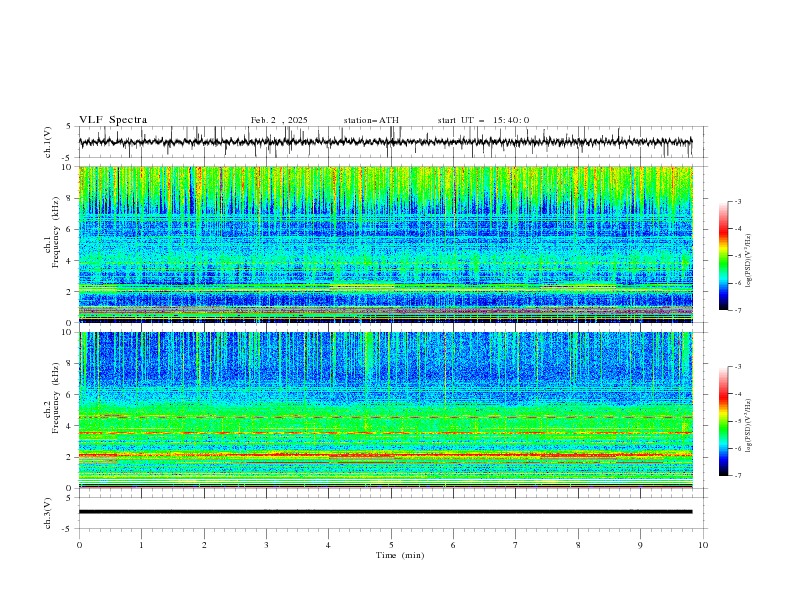Click the ch.1 spectrogram panel
The image size is (792, 612).
pos(386,244)
